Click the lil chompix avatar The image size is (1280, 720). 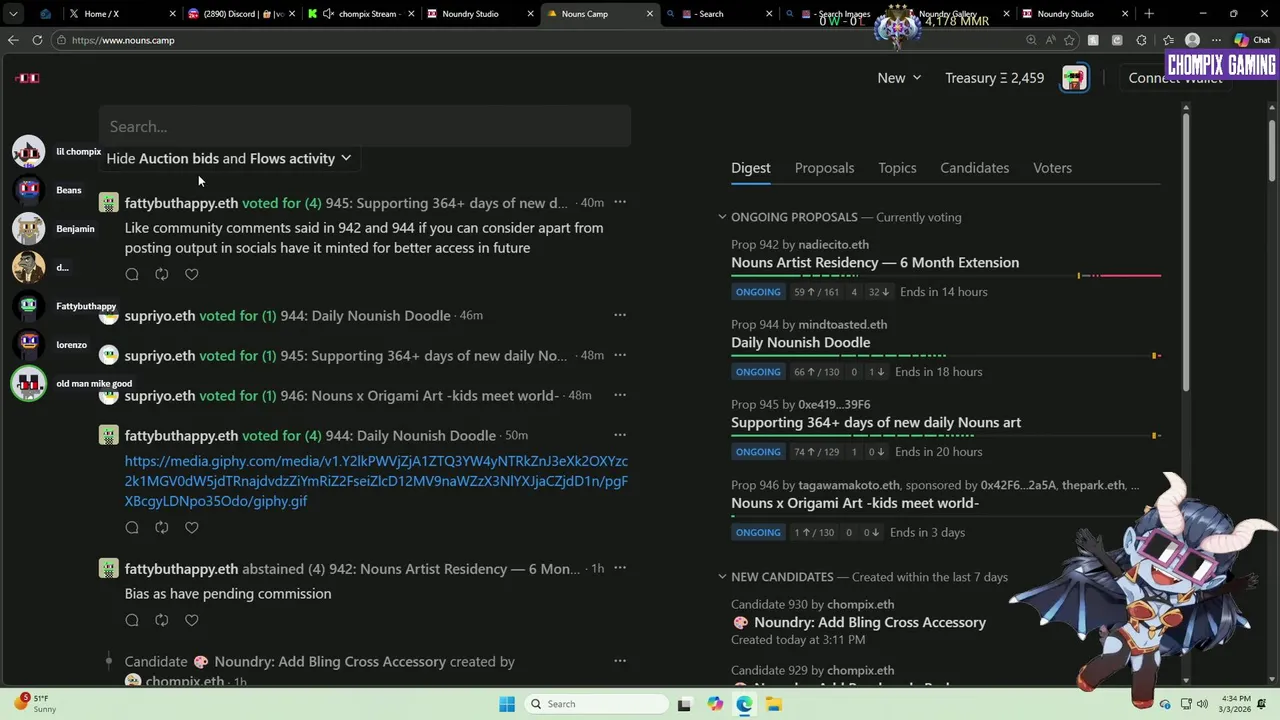28,151
